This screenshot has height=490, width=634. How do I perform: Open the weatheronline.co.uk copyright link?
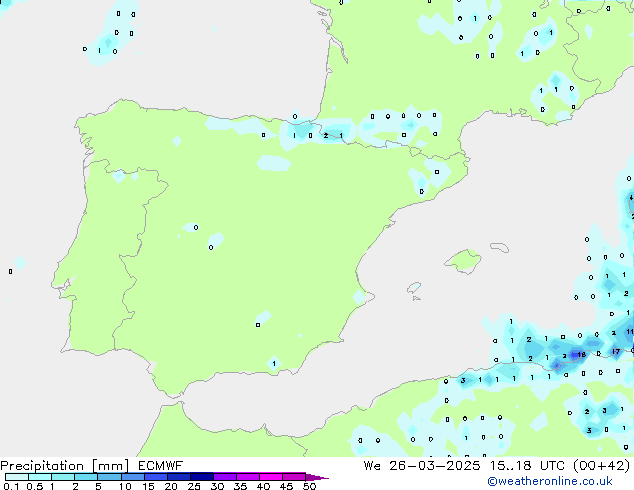tap(550, 481)
